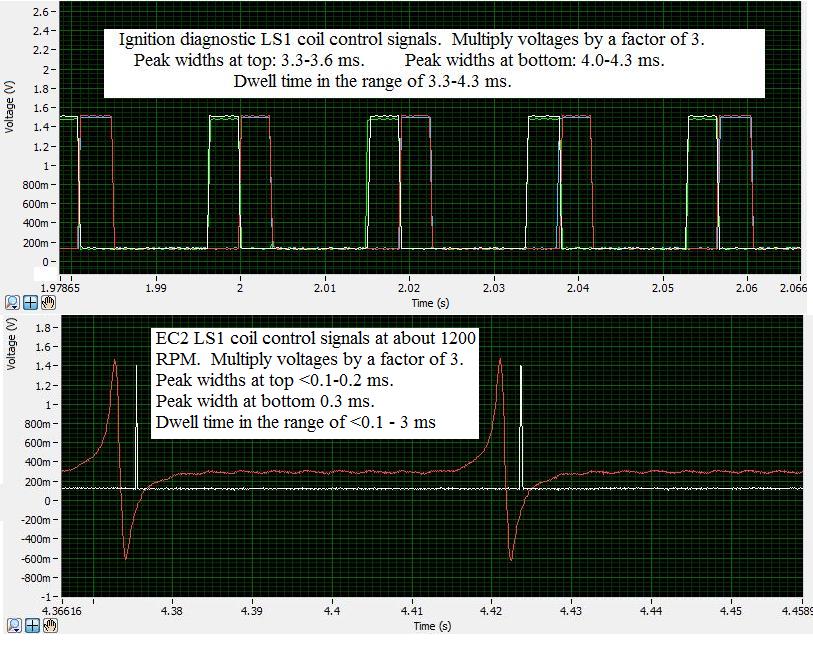Select the Ignition diagnostic LS1 annotation text box

(x=434, y=61)
